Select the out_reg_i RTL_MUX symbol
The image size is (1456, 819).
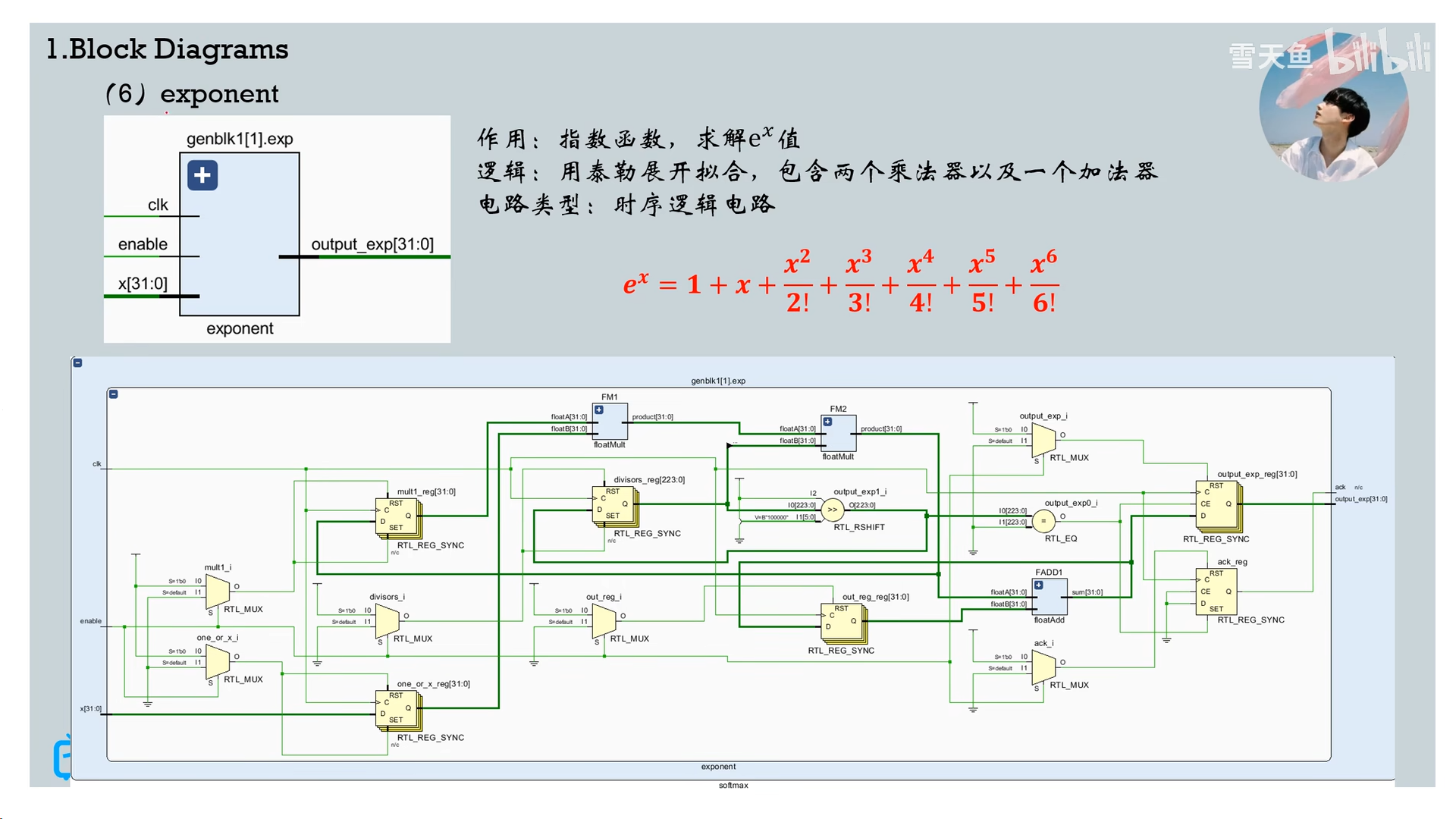click(x=604, y=620)
